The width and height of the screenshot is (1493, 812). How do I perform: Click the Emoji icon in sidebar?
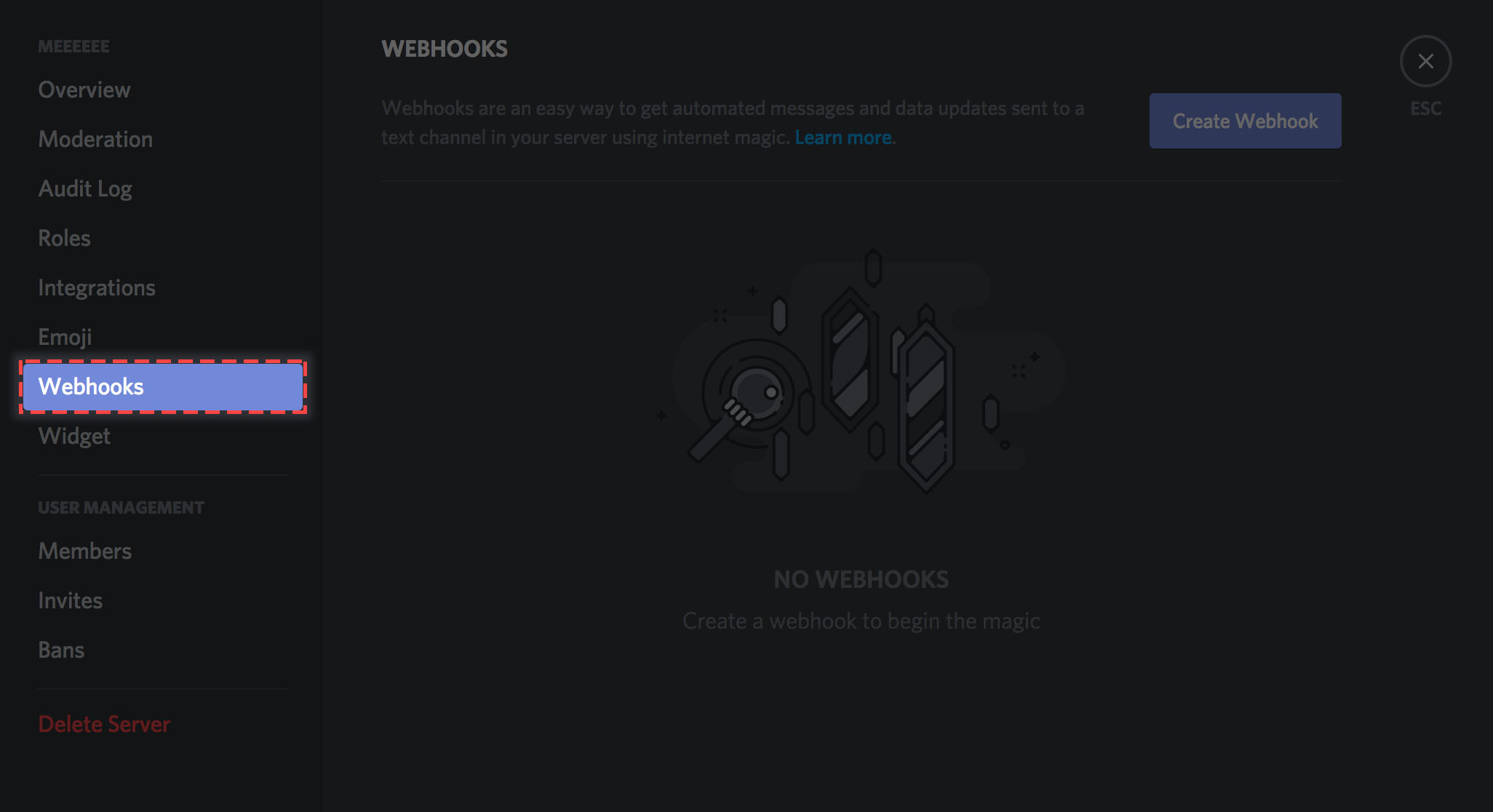tap(65, 336)
